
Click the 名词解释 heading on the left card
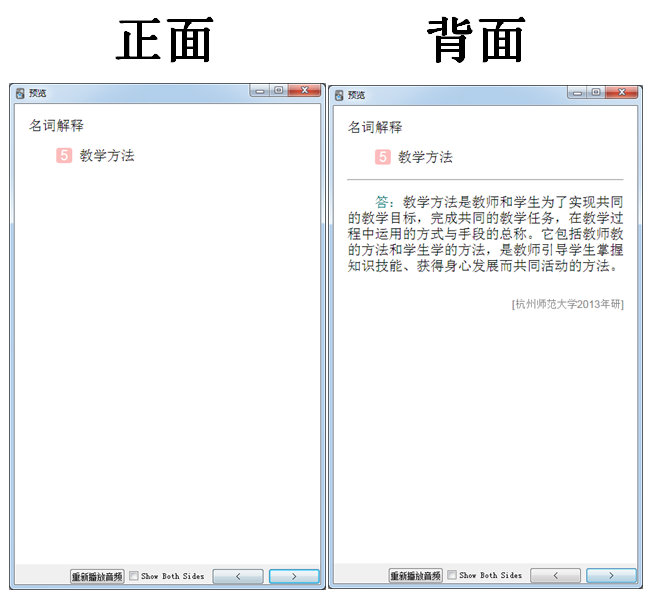(x=56, y=125)
